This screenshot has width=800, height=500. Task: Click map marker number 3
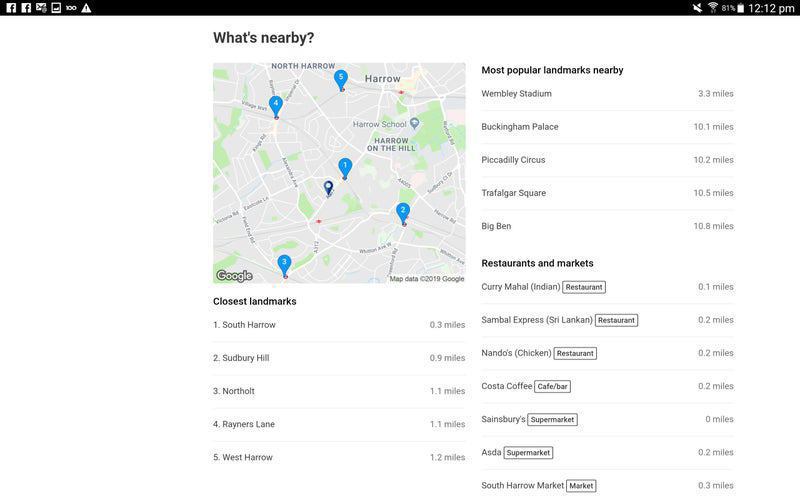point(284,264)
